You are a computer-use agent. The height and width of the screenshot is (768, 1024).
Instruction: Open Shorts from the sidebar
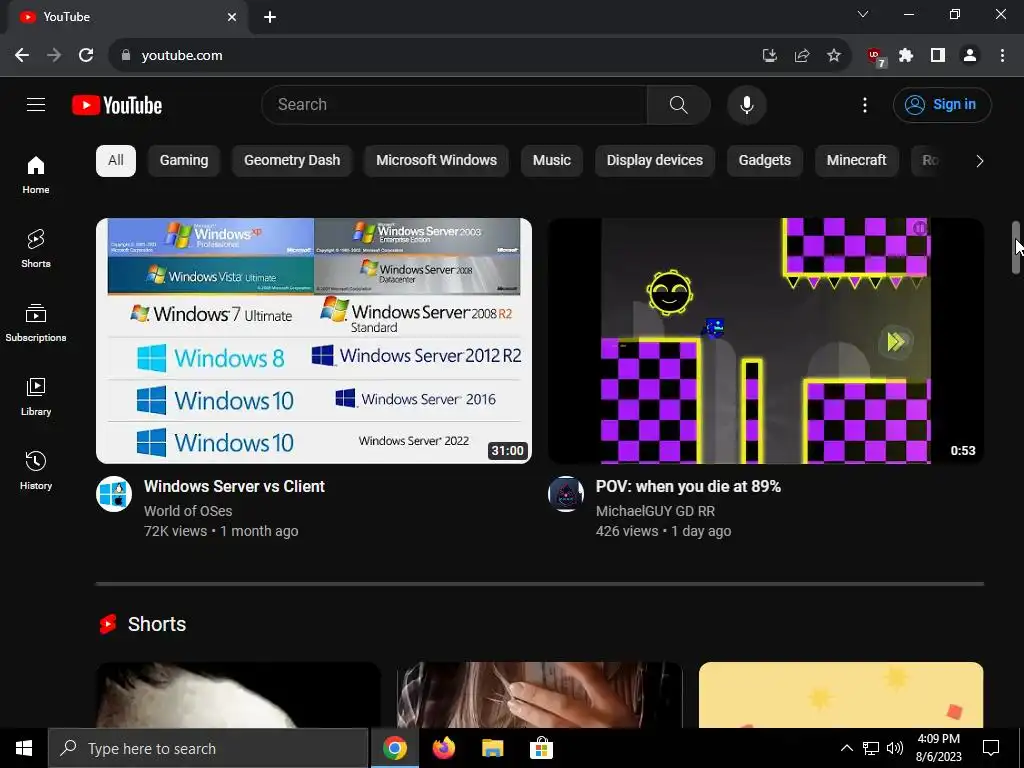pos(36,248)
